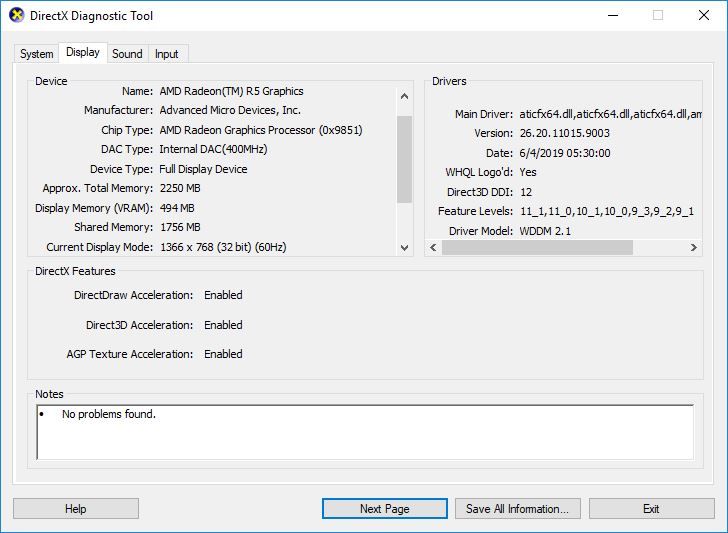Click AGP Texture Acceleration 'Enabled' value
The height and width of the screenshot is (533, 728).
coord(223,354)
